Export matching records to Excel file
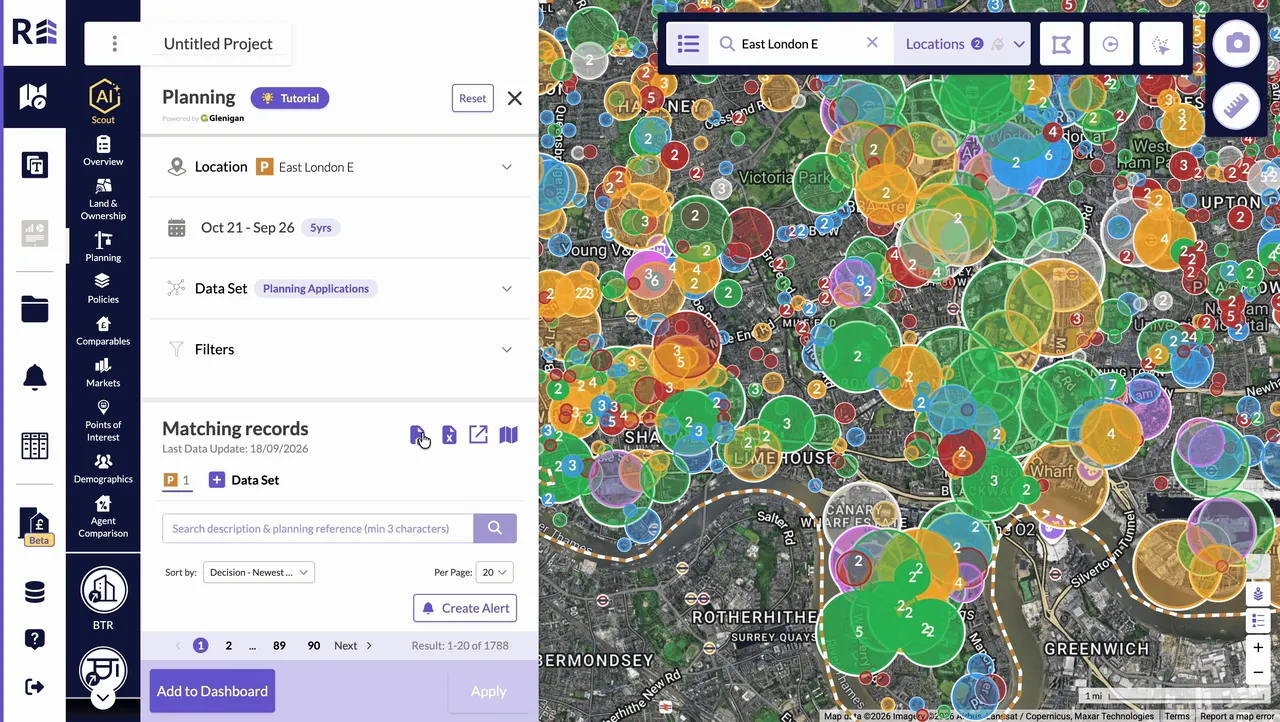Image resolution: width=1280 pixels, height=722 pixels. pyautogui.click(x=449, y=435)
